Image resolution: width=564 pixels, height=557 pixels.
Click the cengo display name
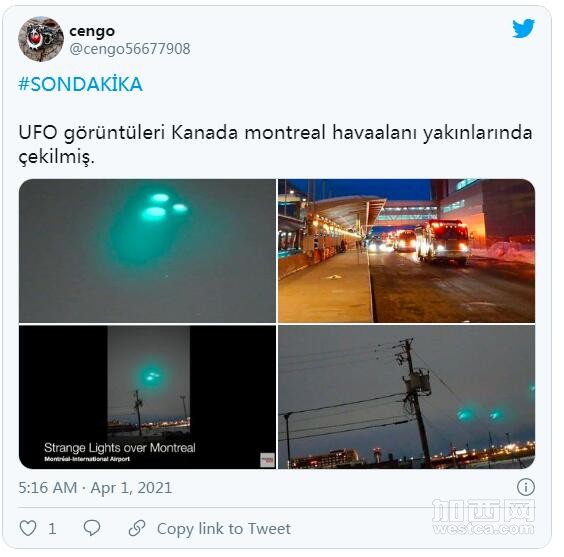pyautogui.click(x=92, y=31)
